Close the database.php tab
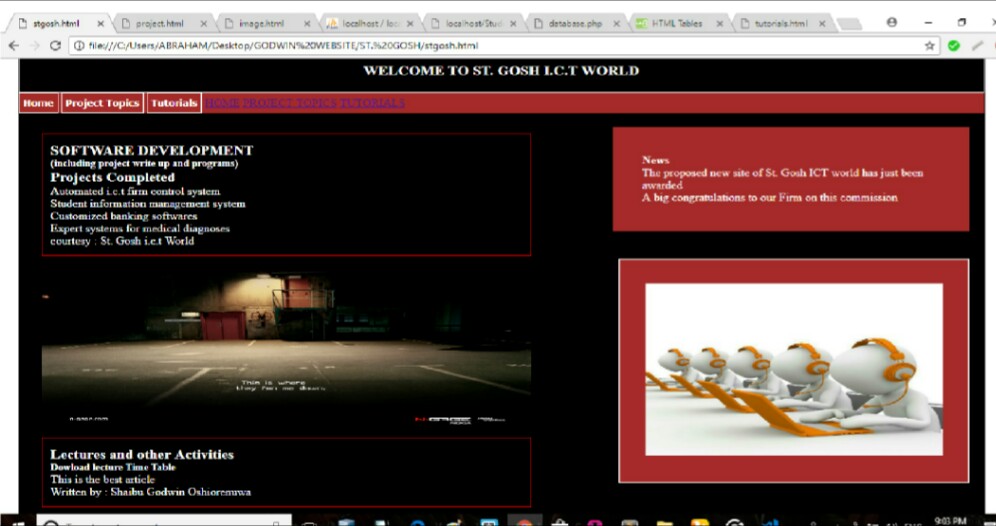996x526 pixels. point(616,24)
